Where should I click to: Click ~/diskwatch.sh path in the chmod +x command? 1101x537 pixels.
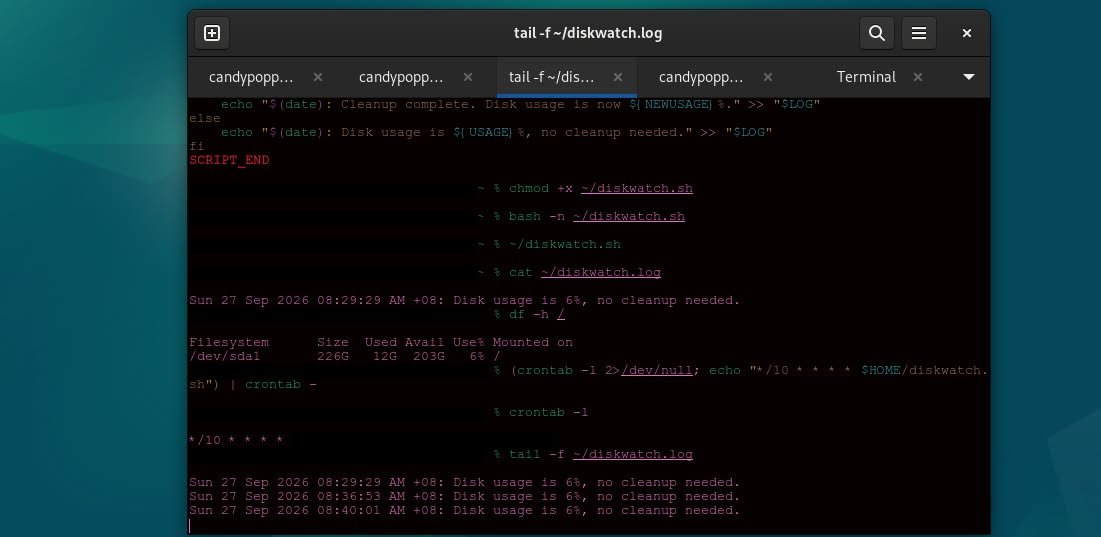pyautogui.click(x=637, y=188)
